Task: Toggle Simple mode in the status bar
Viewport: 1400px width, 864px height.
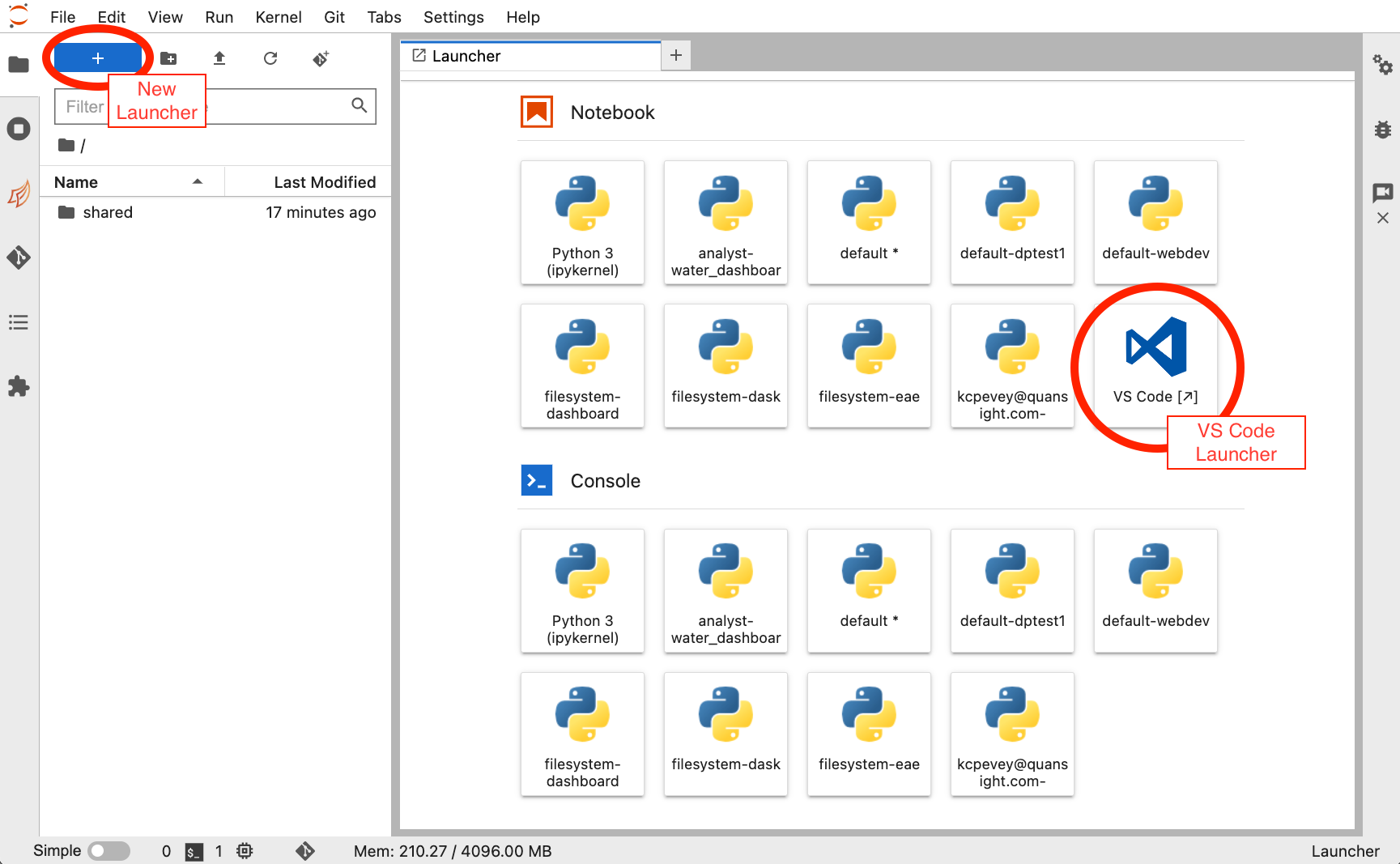Action: (x=108, y=851)
